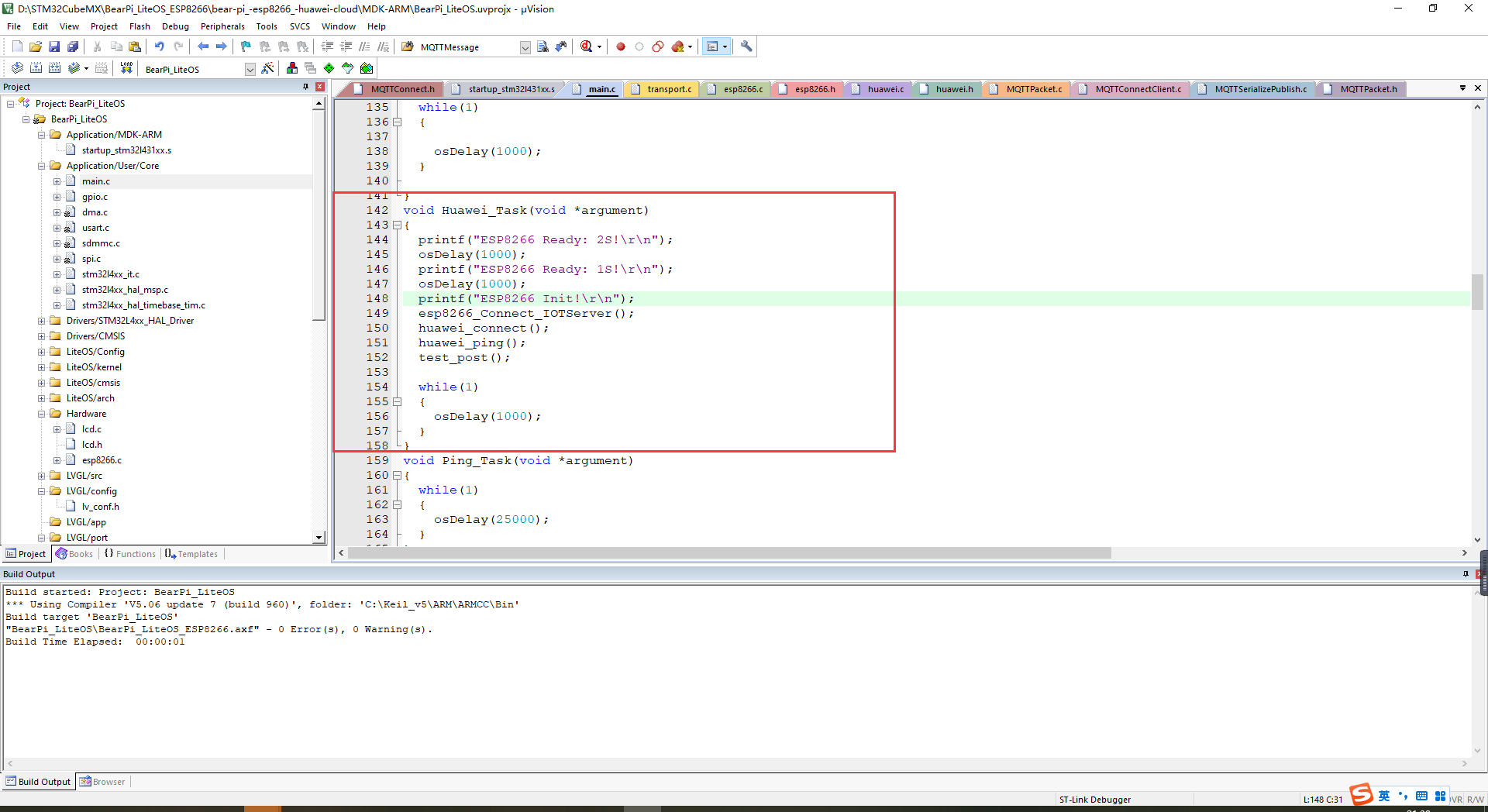Toggle the enable/disable breakpoint icon
1488x812 pixels.
pos(639,46)
